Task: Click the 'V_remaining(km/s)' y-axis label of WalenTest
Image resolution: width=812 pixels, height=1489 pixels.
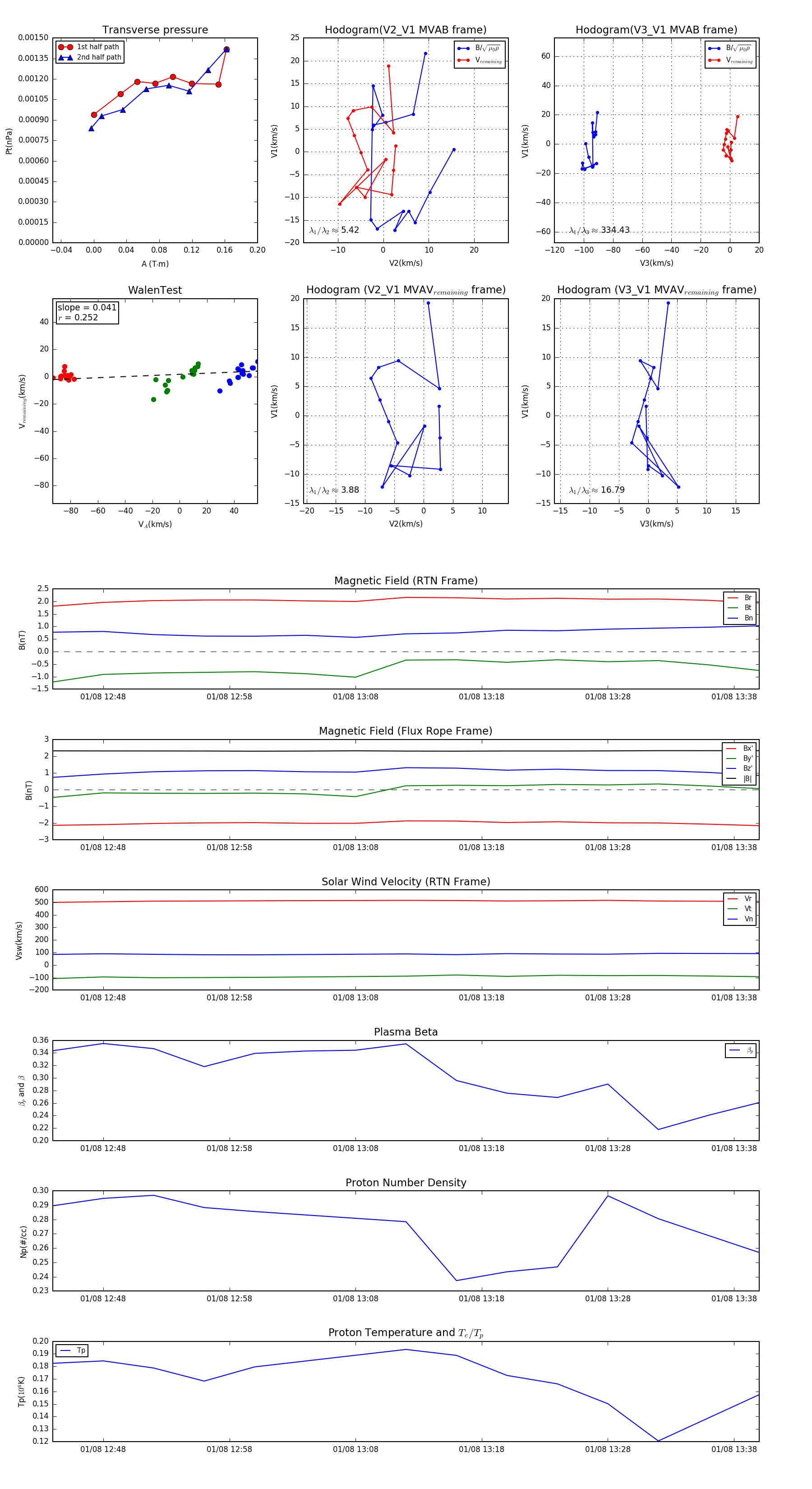Action: 23,401
